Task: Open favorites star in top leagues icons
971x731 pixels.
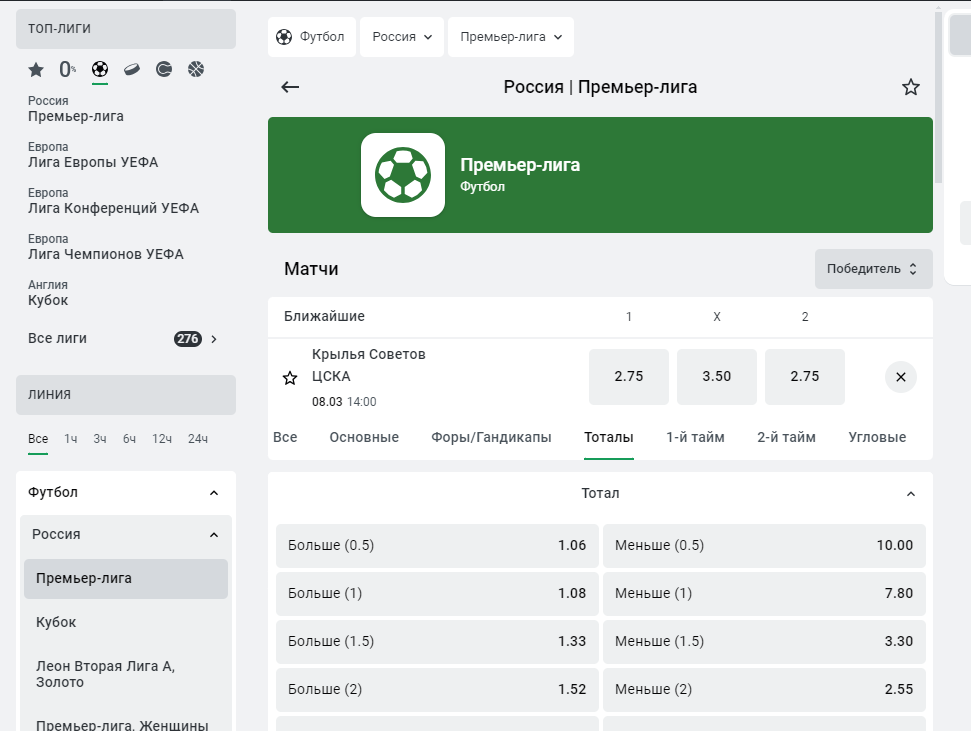Action: click(36, 69)
